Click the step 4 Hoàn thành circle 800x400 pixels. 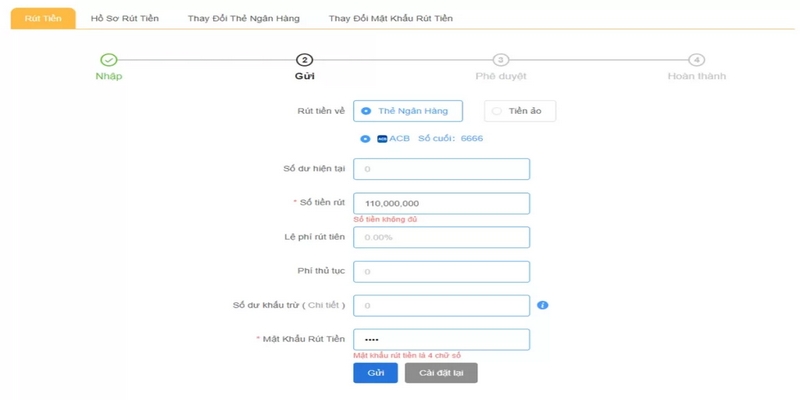tap(696, 60)
